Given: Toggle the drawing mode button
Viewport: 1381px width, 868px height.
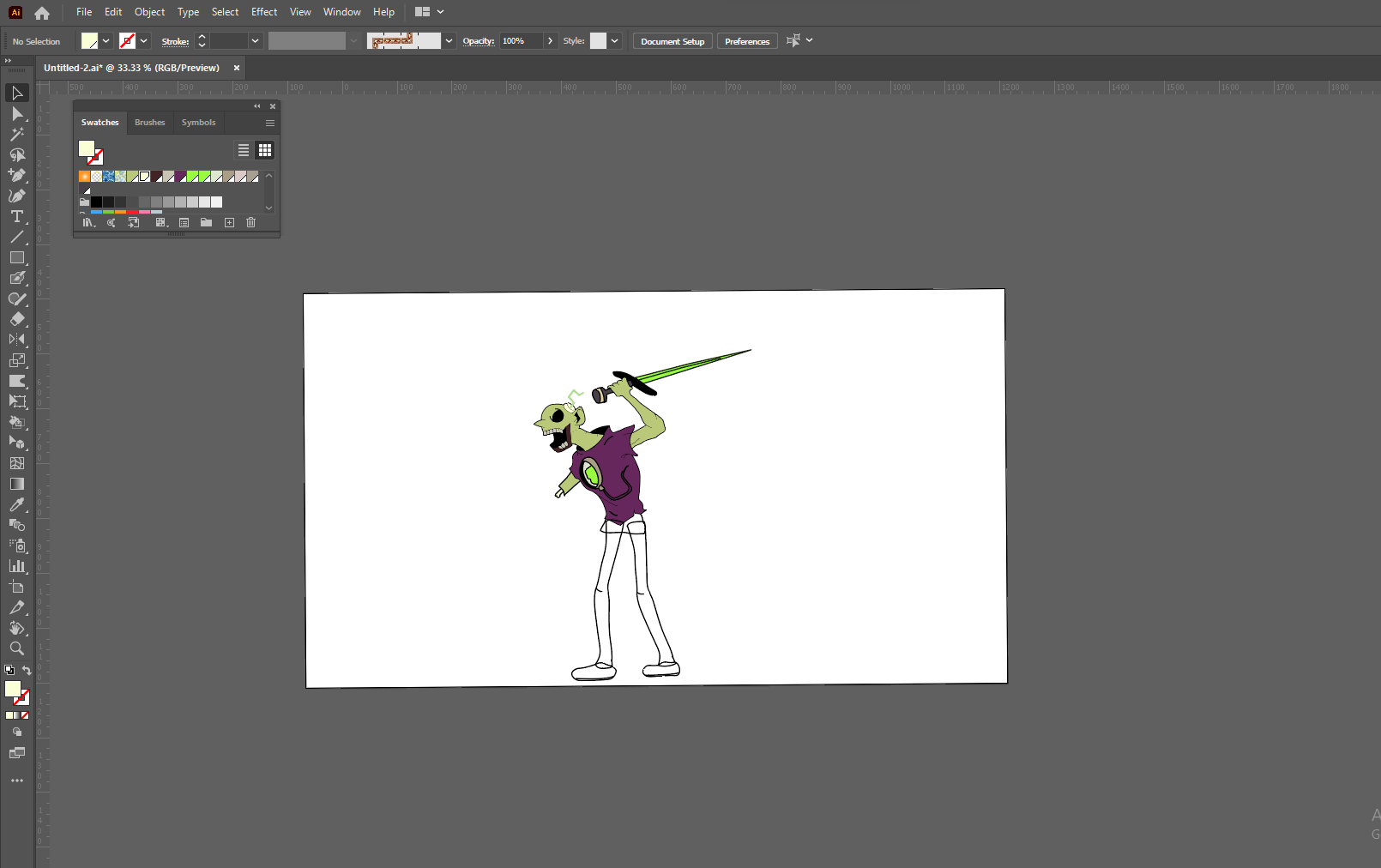Looking at the screenshot, I should (x=16, y=732).
